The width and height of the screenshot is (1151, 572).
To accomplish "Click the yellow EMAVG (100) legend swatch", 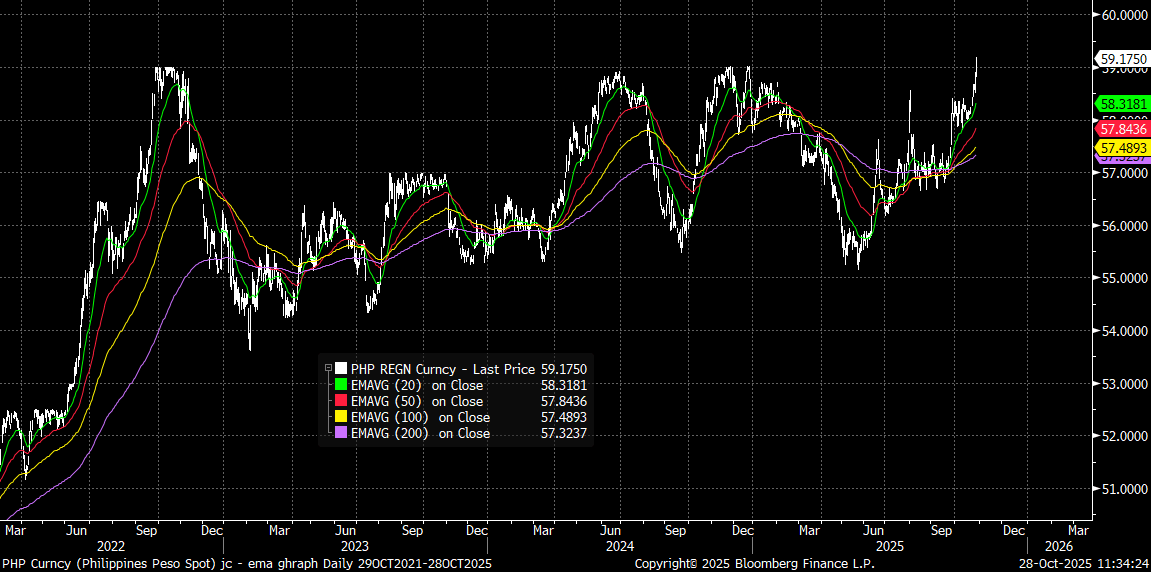I will [341, 417].
